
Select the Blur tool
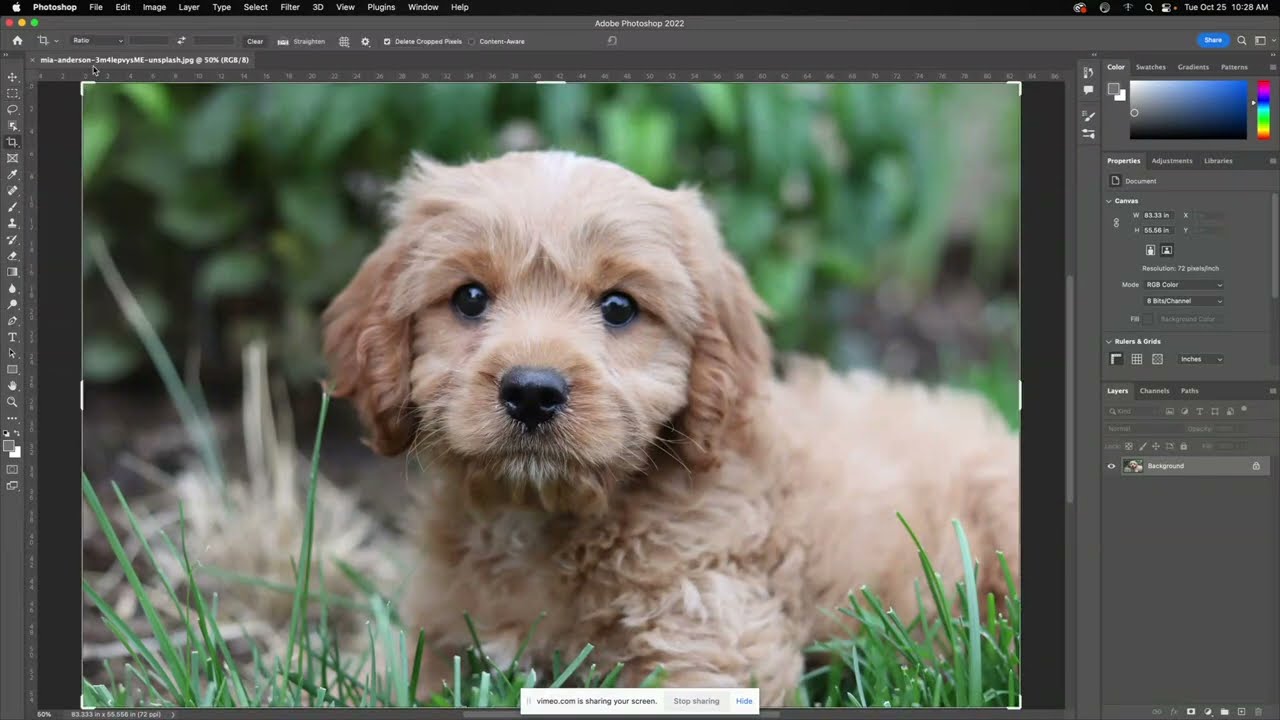(x=13, y=289)
